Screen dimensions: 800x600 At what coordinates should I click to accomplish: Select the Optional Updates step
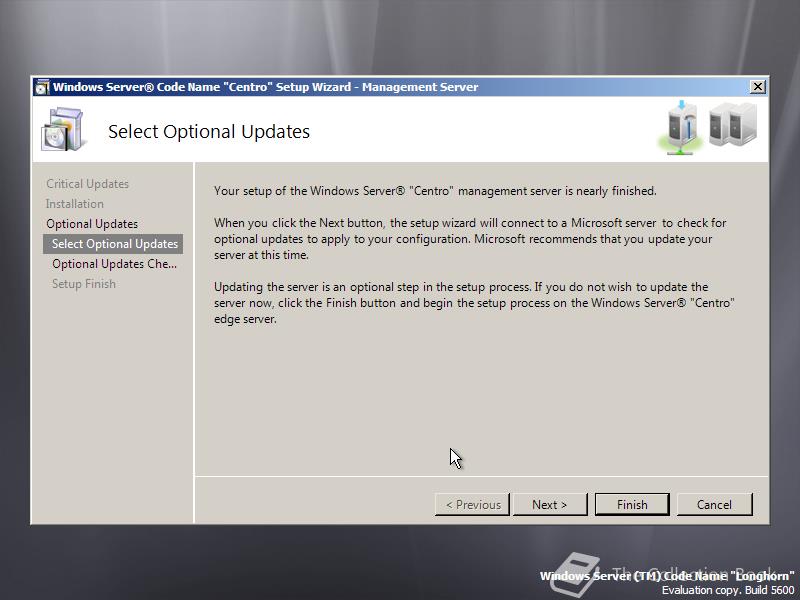(x=92, y=223)
